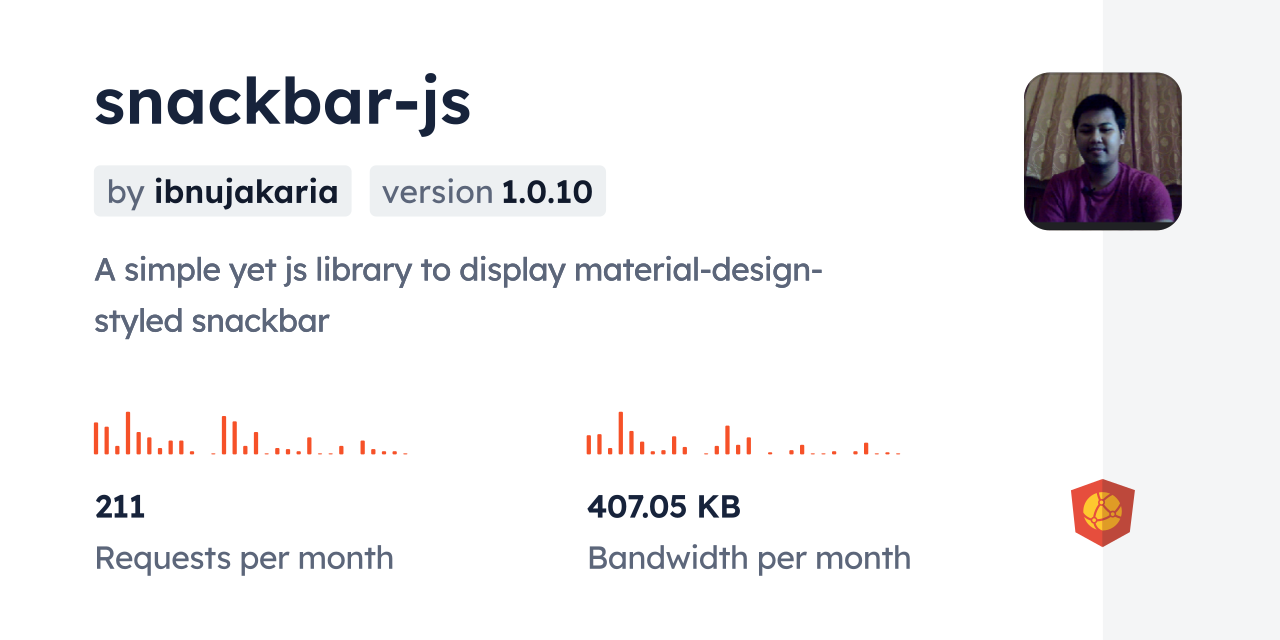Select the 211 requests count
The height and width of the screenshot is (640, 1280).
119,507
